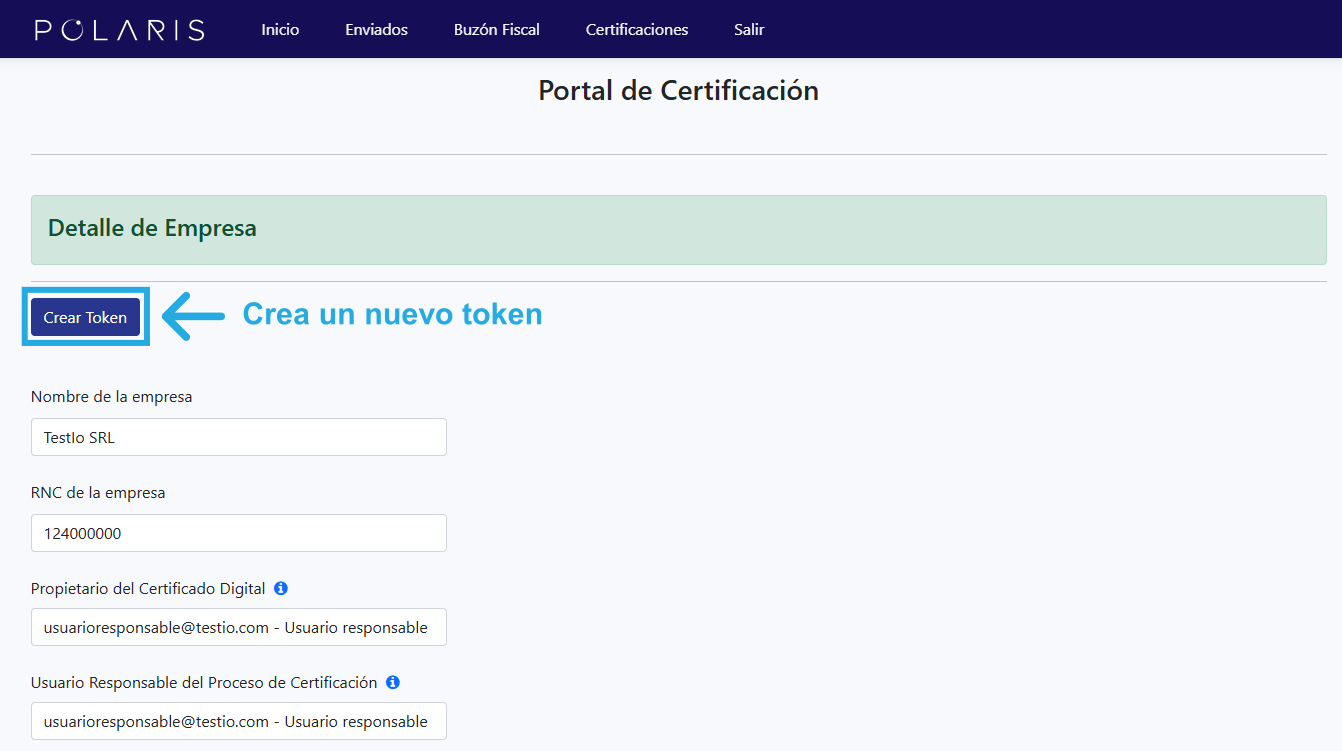
Task: Open the Buzón Fiscal page
Action: 496,30
